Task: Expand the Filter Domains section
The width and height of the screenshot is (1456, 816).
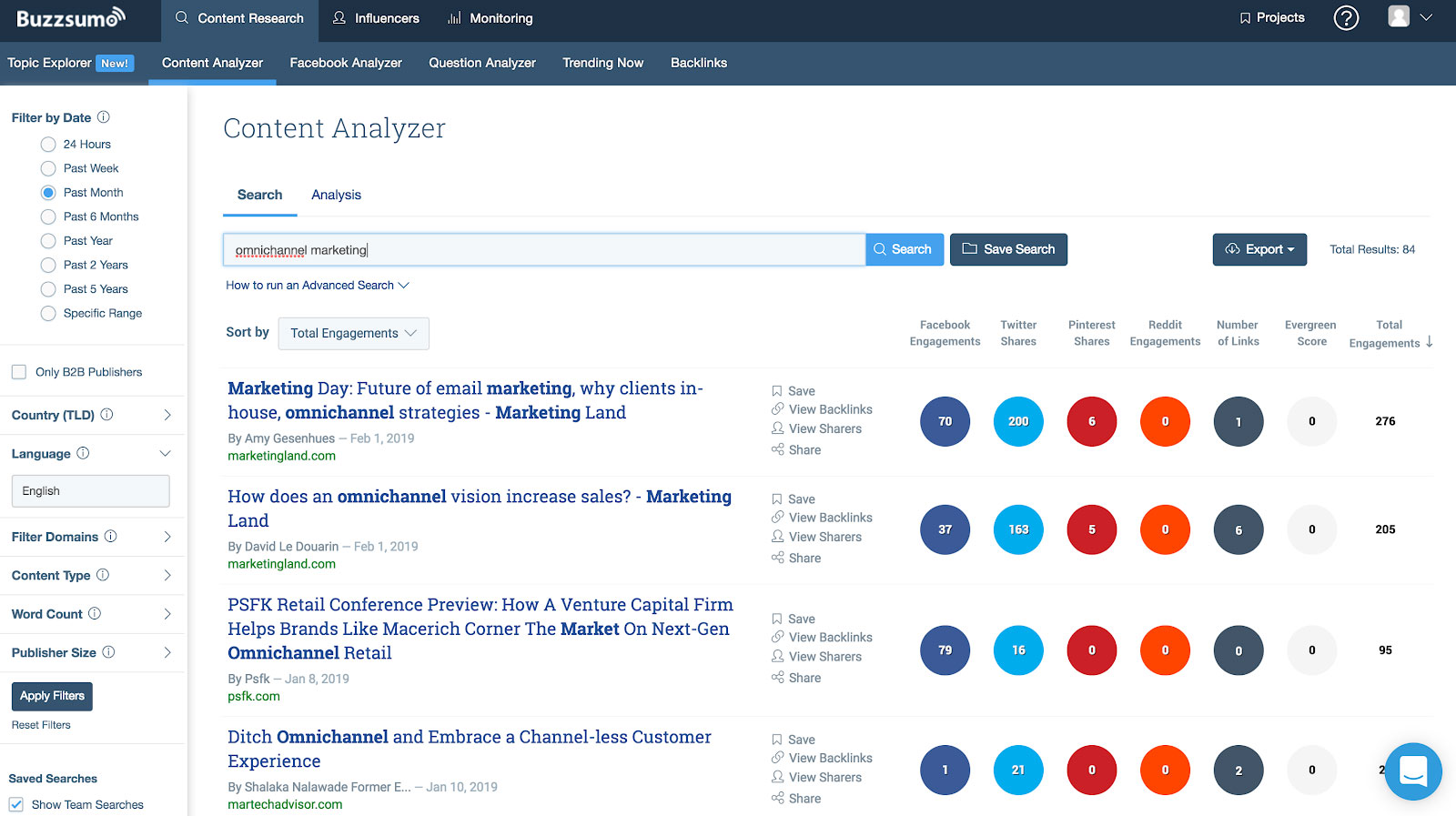Action: pos(167,537)
